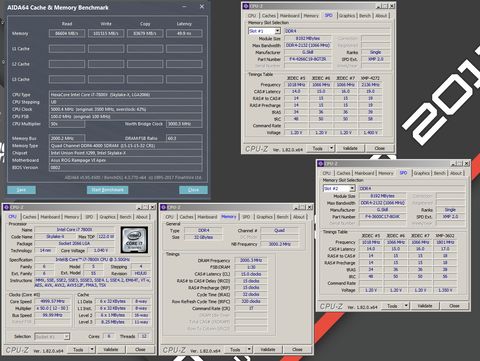This screenshot has height=361, width=480.
Task: Click CPU-Z title icon in Memory-tab window
Action: coord(163,207)
